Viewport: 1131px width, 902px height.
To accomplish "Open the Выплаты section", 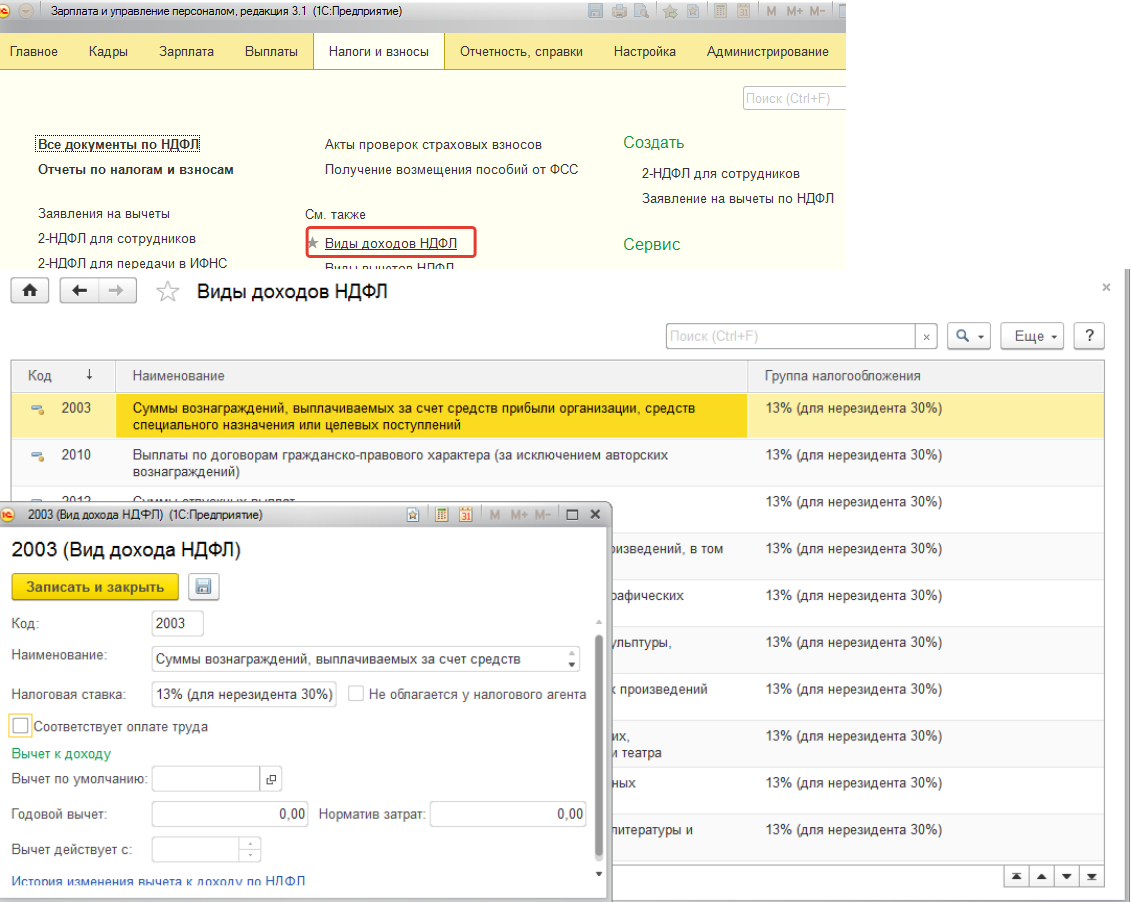I will point(271,52).
